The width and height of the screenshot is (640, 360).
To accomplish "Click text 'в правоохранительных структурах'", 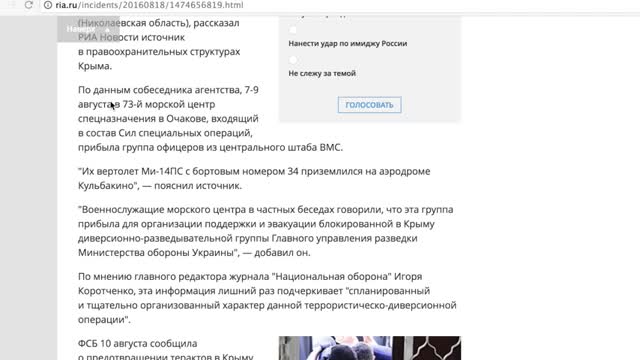I will [159, 52].
